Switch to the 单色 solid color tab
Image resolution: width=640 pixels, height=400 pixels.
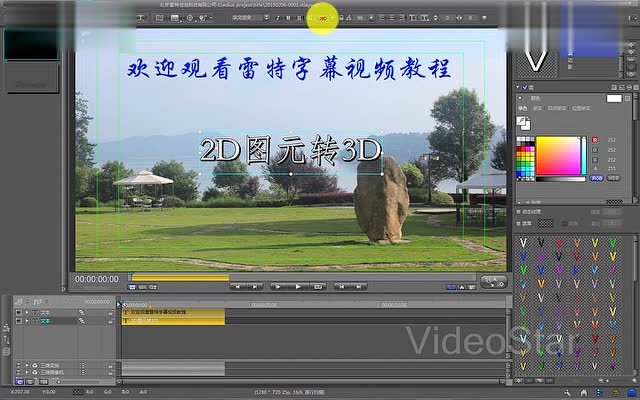pos(523,109)
